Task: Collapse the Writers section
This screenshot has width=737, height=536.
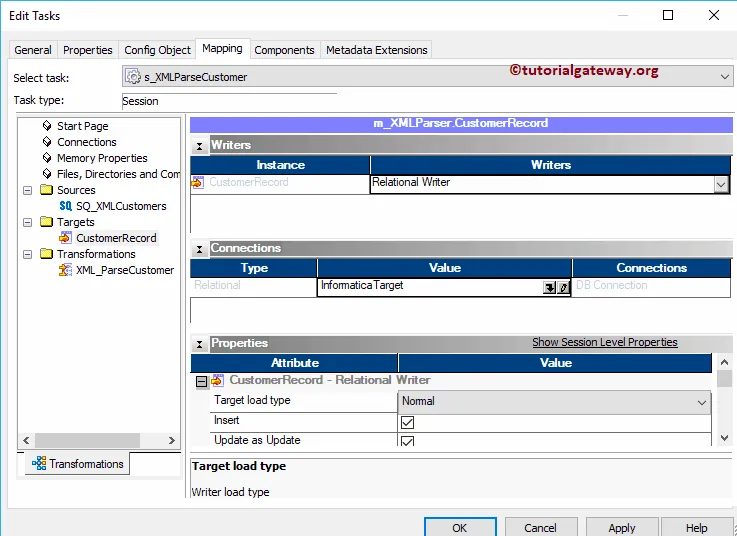Action: [x=199, y=146]
